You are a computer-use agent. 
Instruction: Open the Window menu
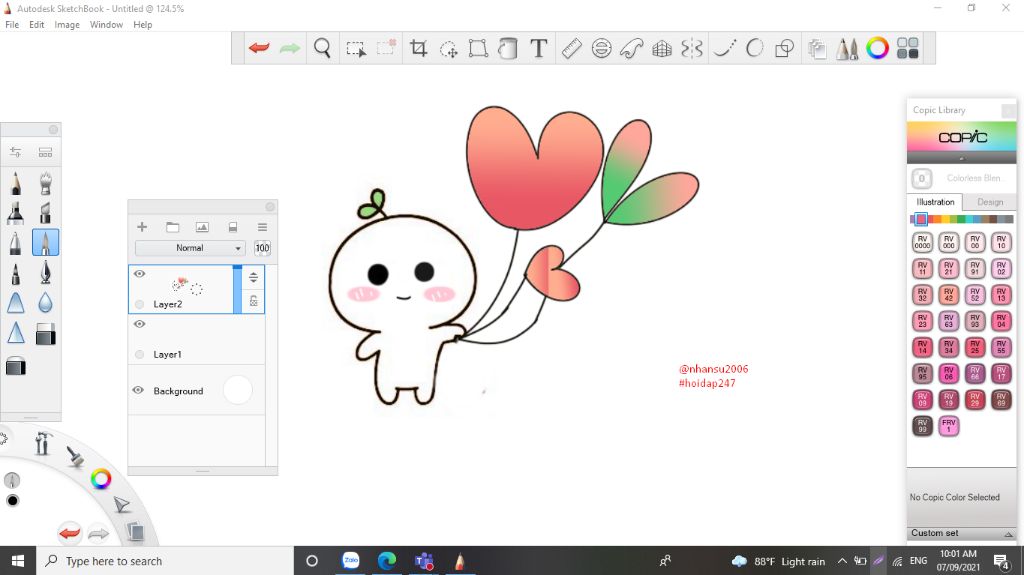[106, 25]
